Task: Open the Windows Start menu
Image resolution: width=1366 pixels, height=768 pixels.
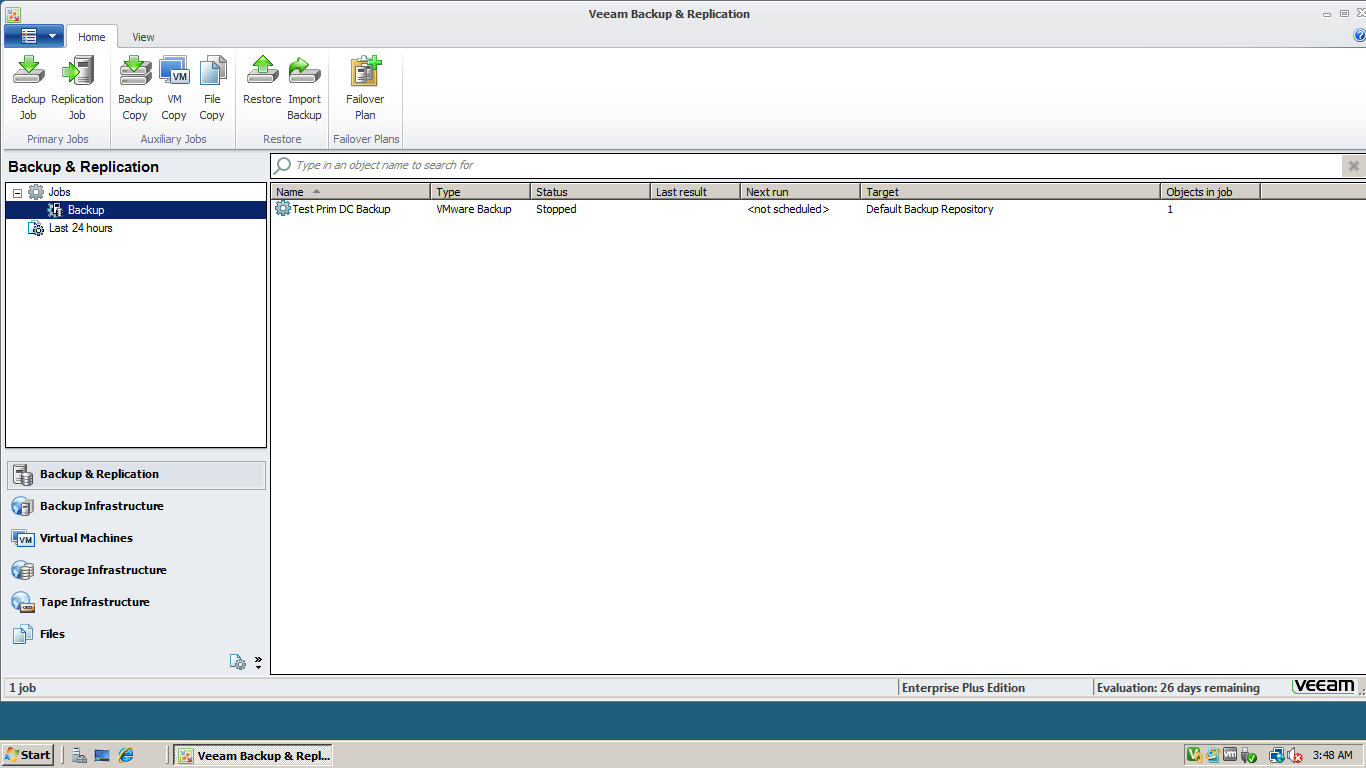Action: click(28, 755)
